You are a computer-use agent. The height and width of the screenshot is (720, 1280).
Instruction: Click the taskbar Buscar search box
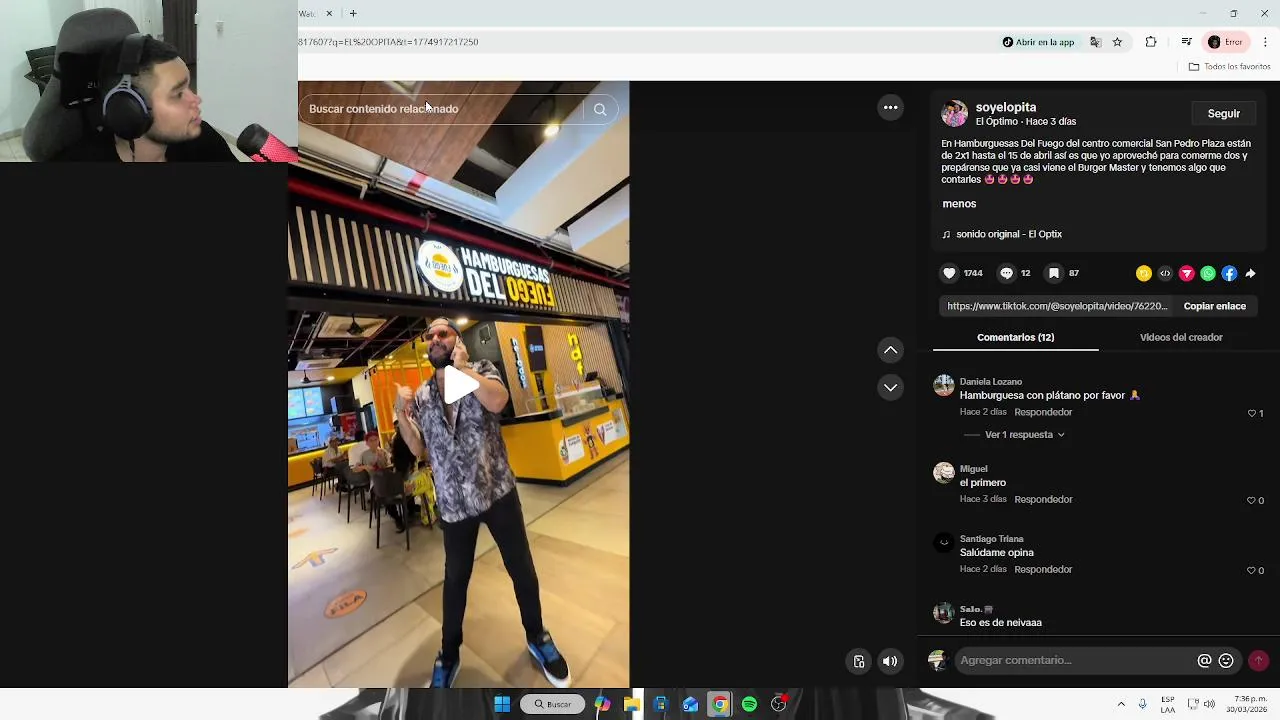coord(552,704)
